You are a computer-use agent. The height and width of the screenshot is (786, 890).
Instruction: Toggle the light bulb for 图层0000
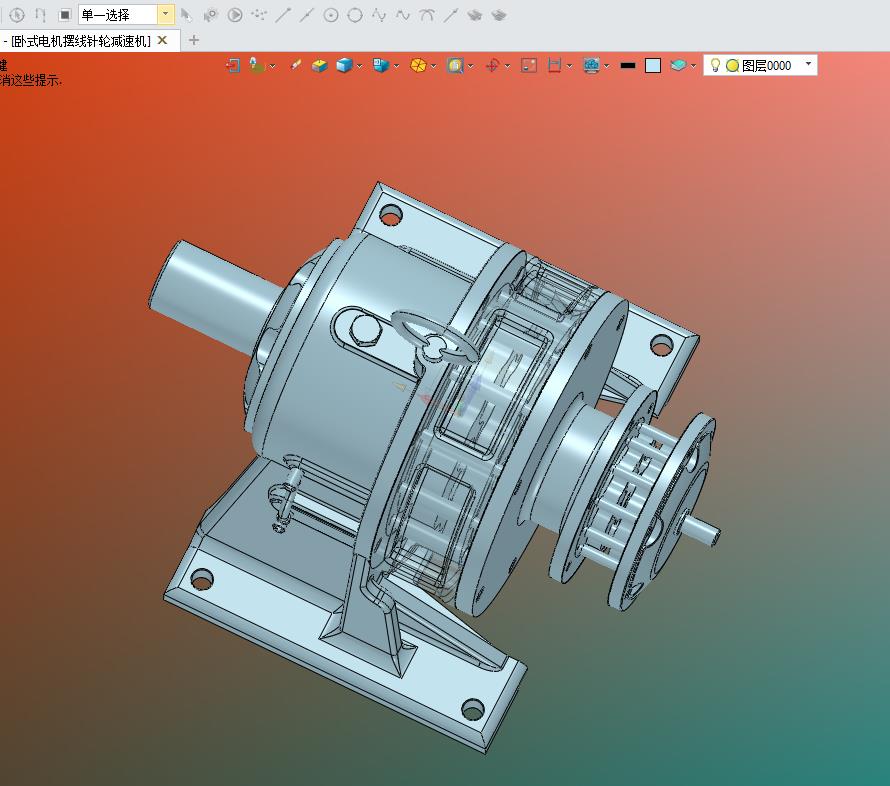click(x=715, y=66)
